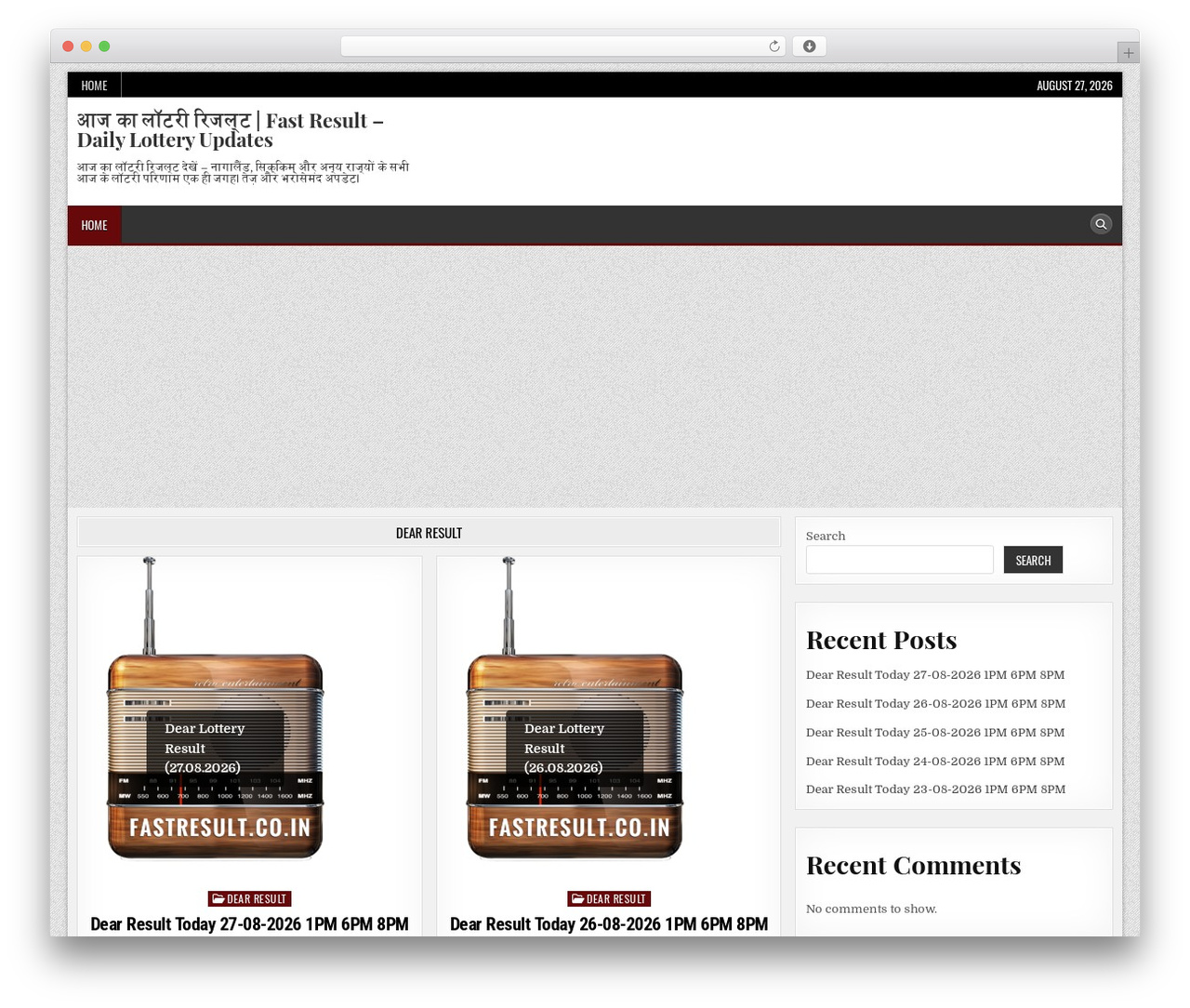
Task: Open Dear Result category tag under 26-08-2026 post
Action: pyautogui.click(x=609, y=898)
